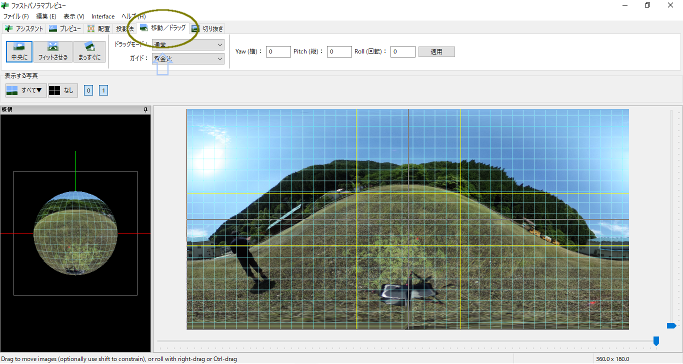Expand the ドラッグモード dropdown
This screenshot has width=683, height=364.
(x=189, y=45)
